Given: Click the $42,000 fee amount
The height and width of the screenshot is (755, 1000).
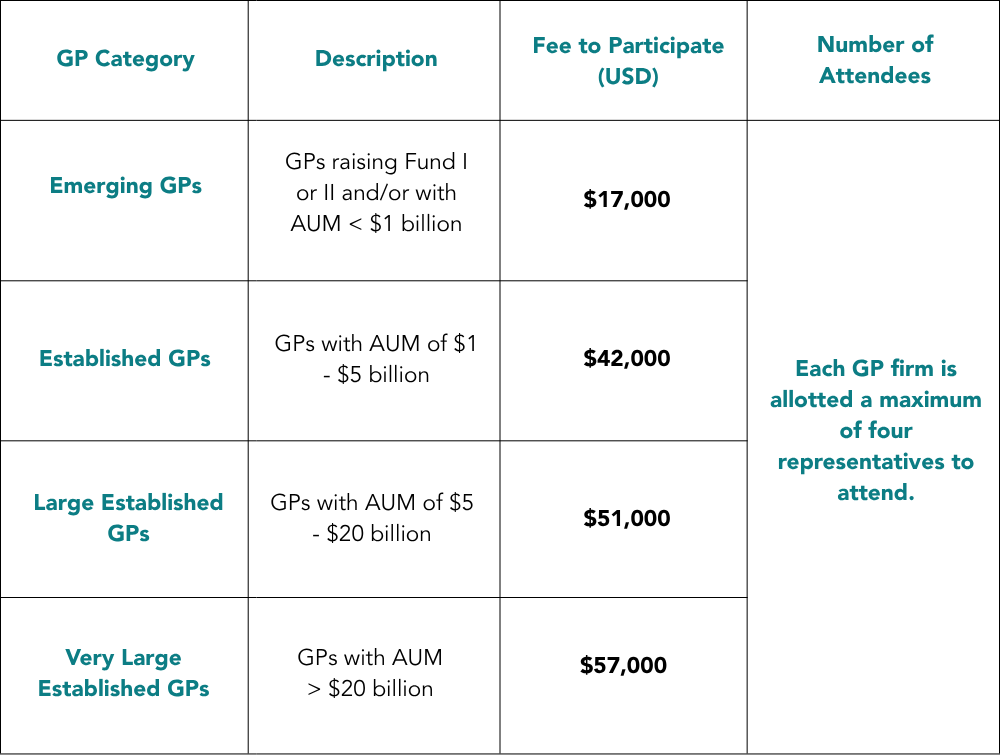Looking at the screenshot, I should coord(627,358).
